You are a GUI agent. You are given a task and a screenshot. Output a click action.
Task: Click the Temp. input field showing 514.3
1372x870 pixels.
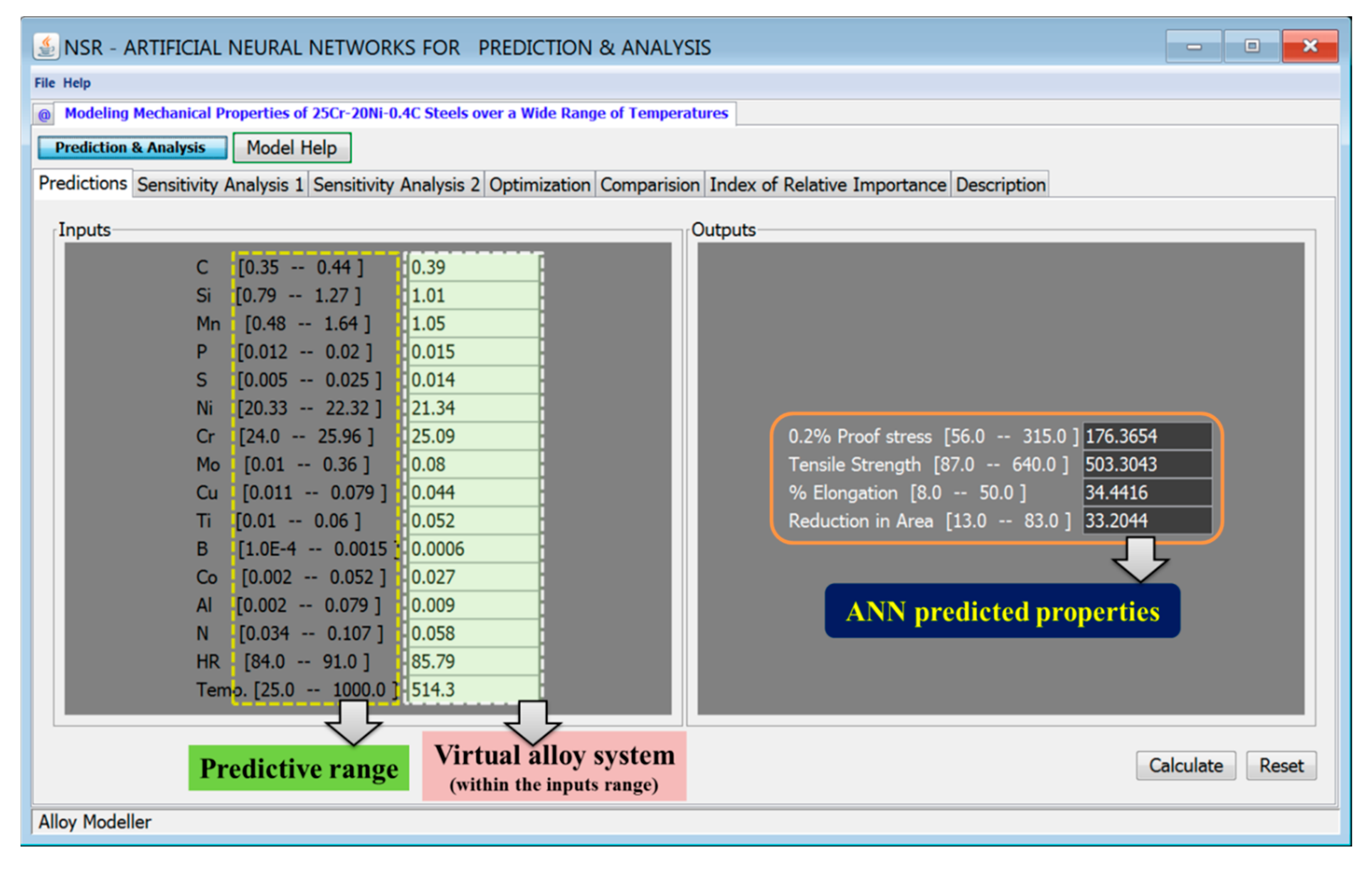pyautogui.click(x=473, y=690)
